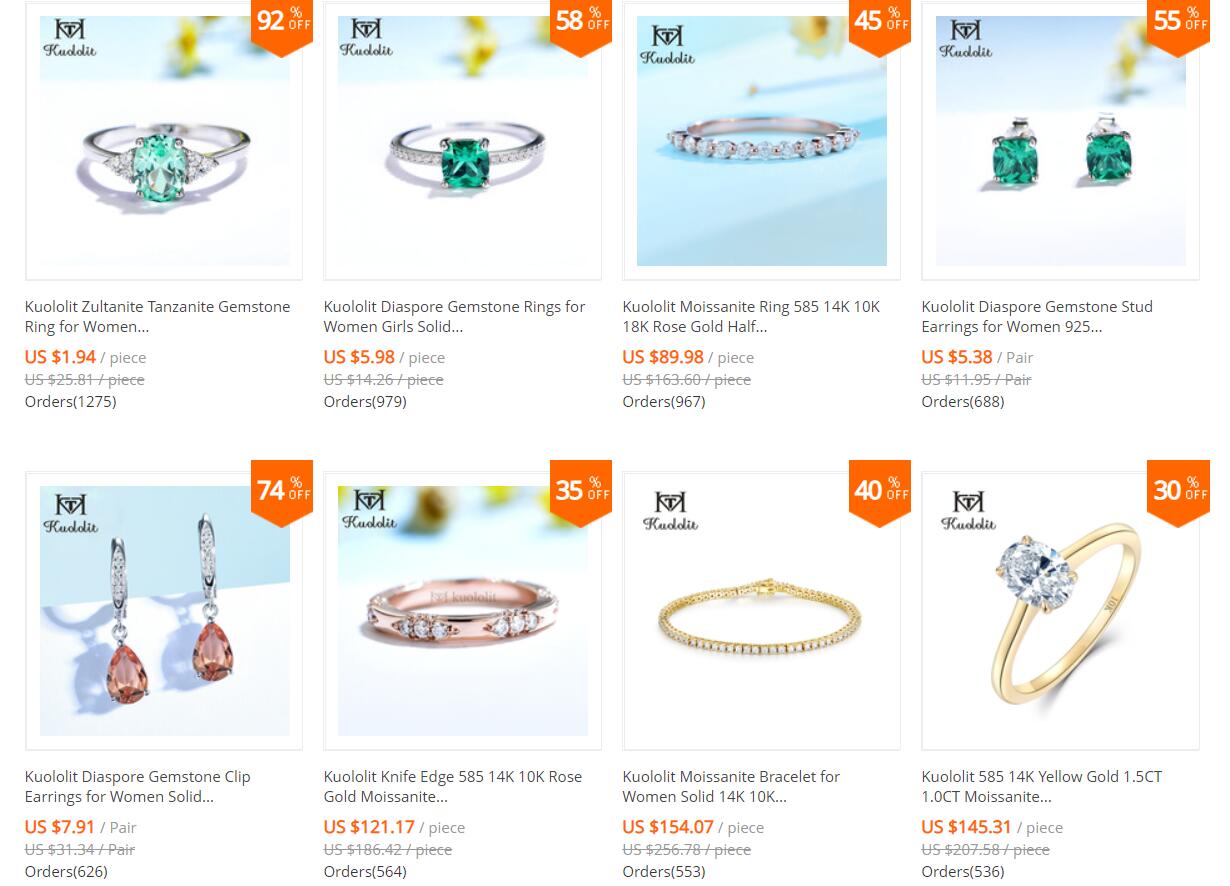
Task: View the Moissanite half eternity ring image
Action: click(762, 141)
